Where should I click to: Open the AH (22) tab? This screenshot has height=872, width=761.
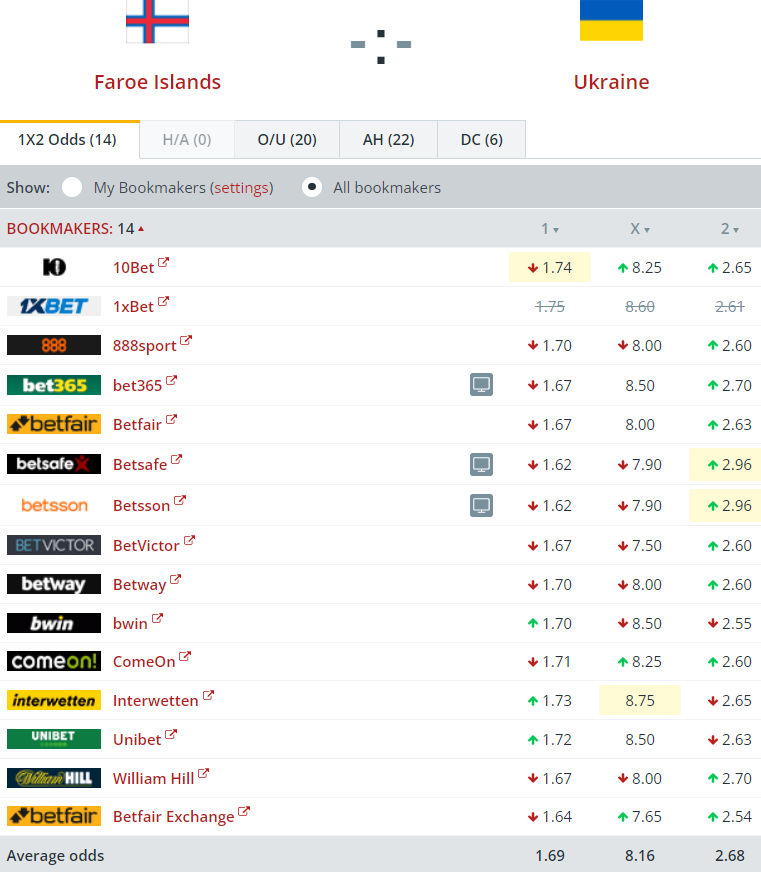tap(388, 140)
